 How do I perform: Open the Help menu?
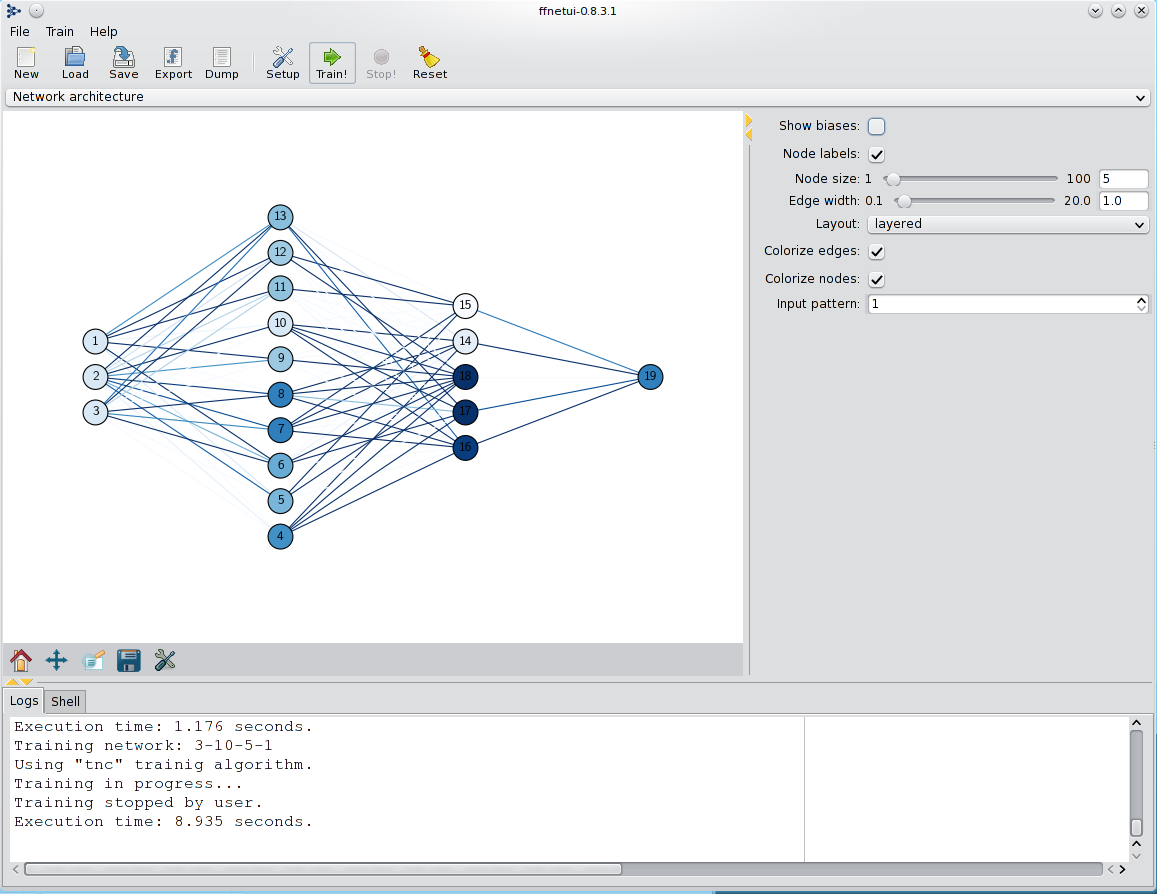click(103, 32)
